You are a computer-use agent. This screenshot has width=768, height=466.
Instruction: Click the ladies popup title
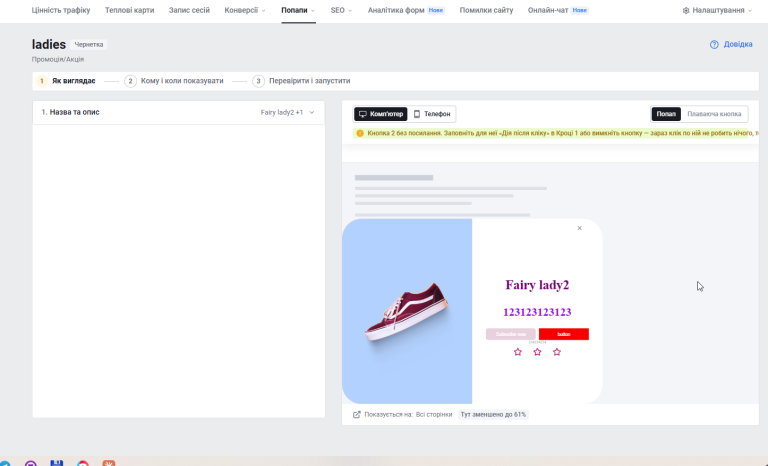[48, 45]
